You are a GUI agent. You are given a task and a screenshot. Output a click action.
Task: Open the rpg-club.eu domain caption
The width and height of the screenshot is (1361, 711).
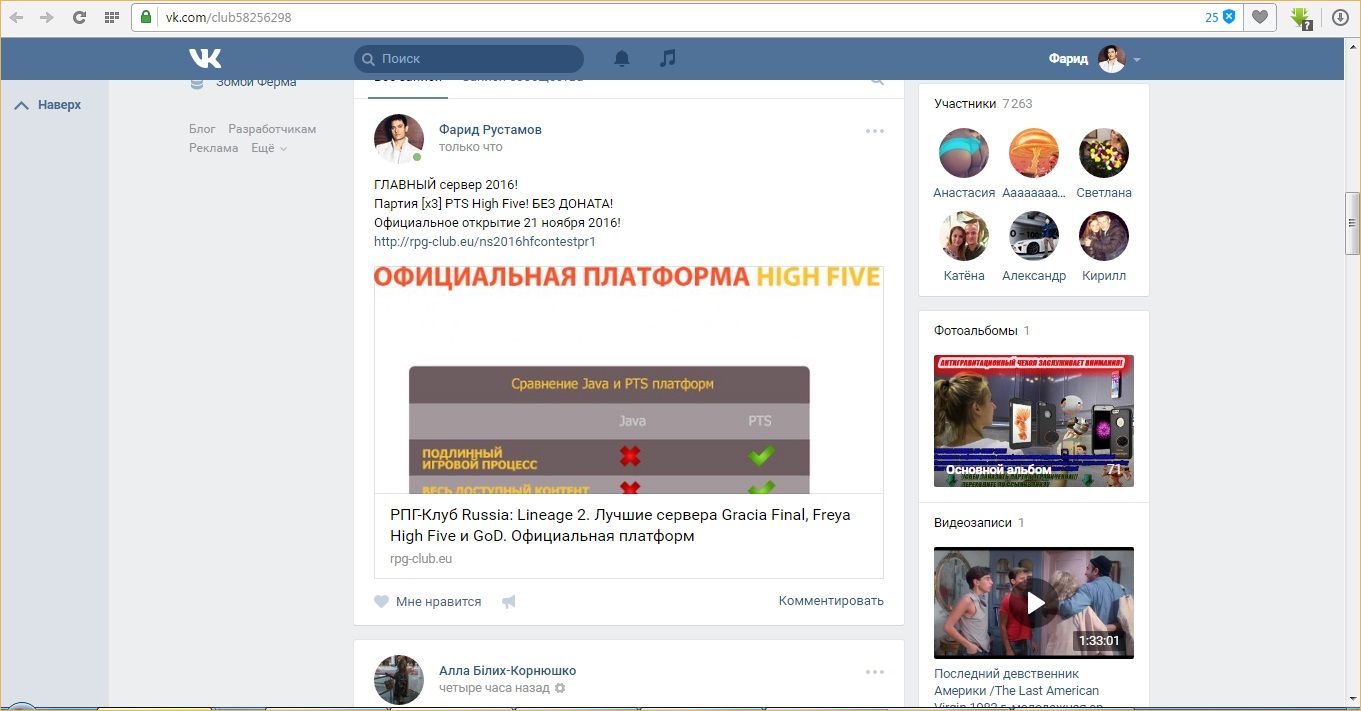click(421, 559)
